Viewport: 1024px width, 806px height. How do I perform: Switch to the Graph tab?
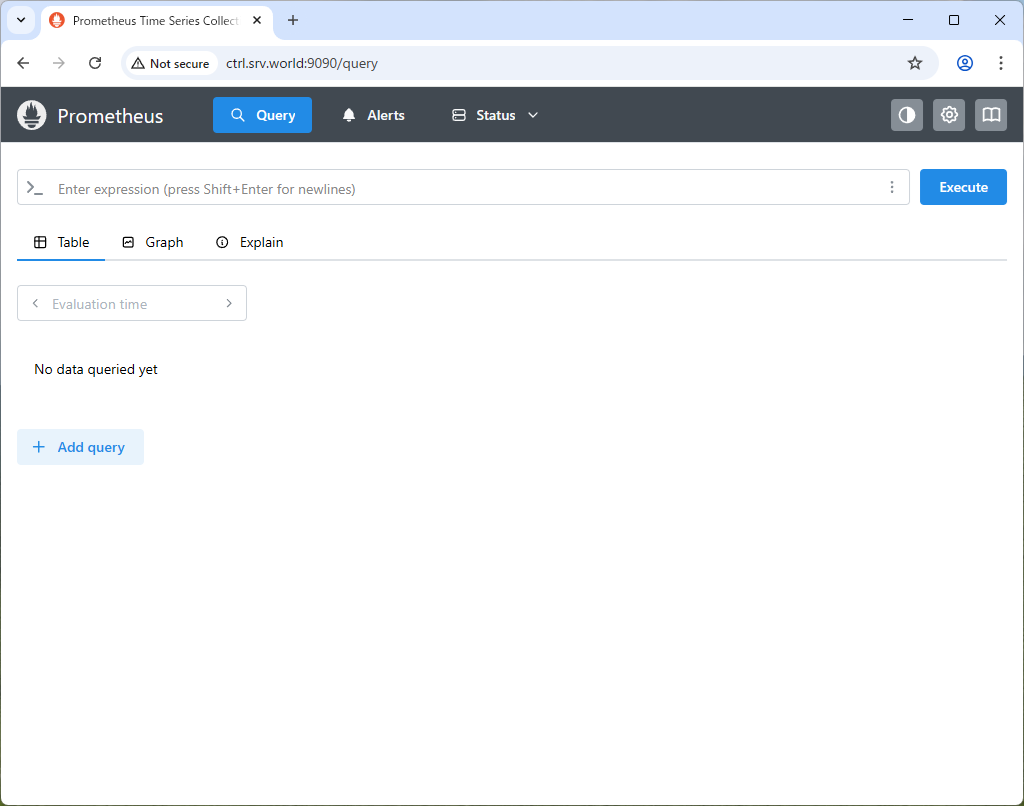pos(153,242)
